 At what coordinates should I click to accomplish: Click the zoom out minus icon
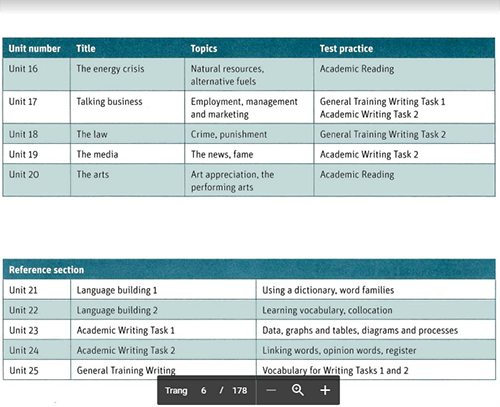coord(271,390)
